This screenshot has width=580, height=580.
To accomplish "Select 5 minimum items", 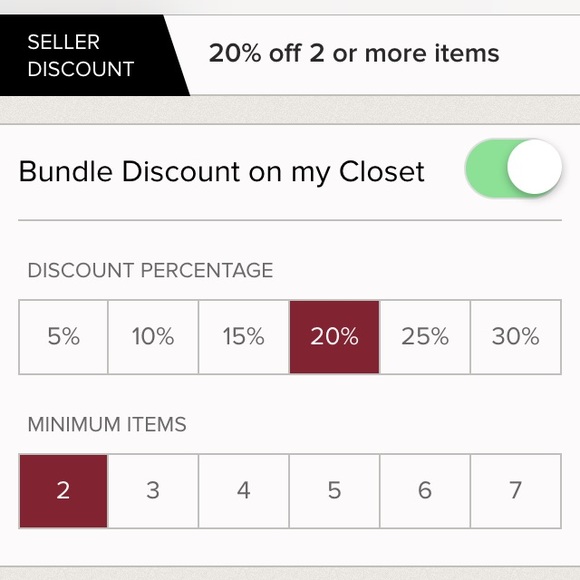I will pyautogui.click(x=334, y=491).
